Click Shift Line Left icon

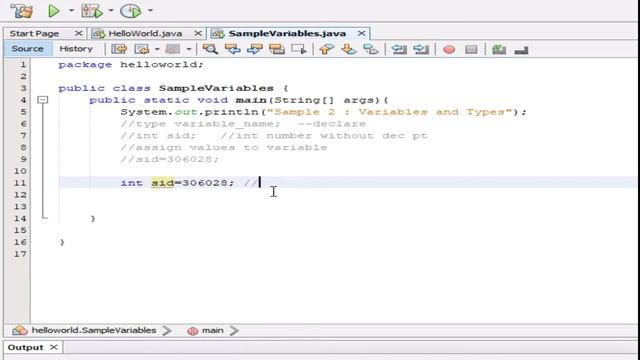point(399,49)
